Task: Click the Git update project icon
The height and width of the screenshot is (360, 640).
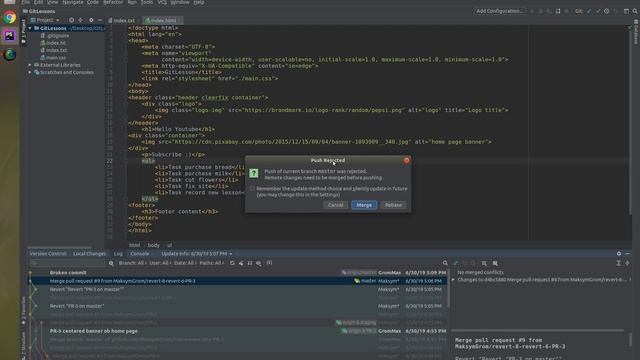Action: click(x=589, y=11)
